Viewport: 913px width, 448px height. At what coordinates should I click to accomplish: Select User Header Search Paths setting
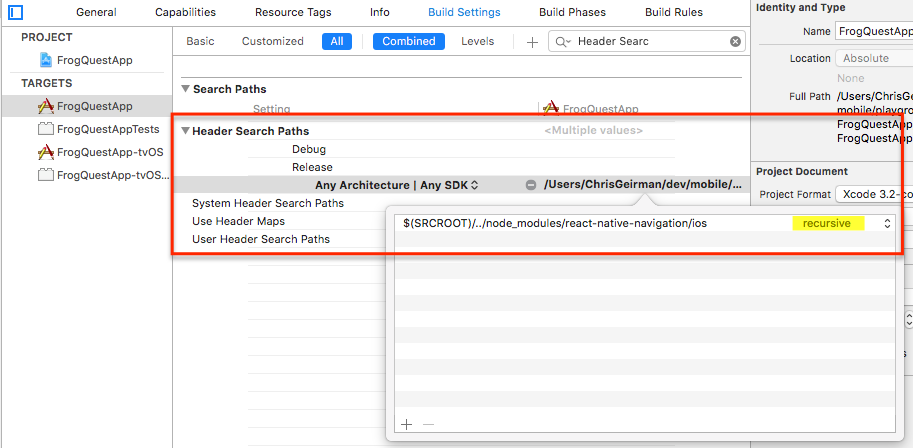[261, 239]
